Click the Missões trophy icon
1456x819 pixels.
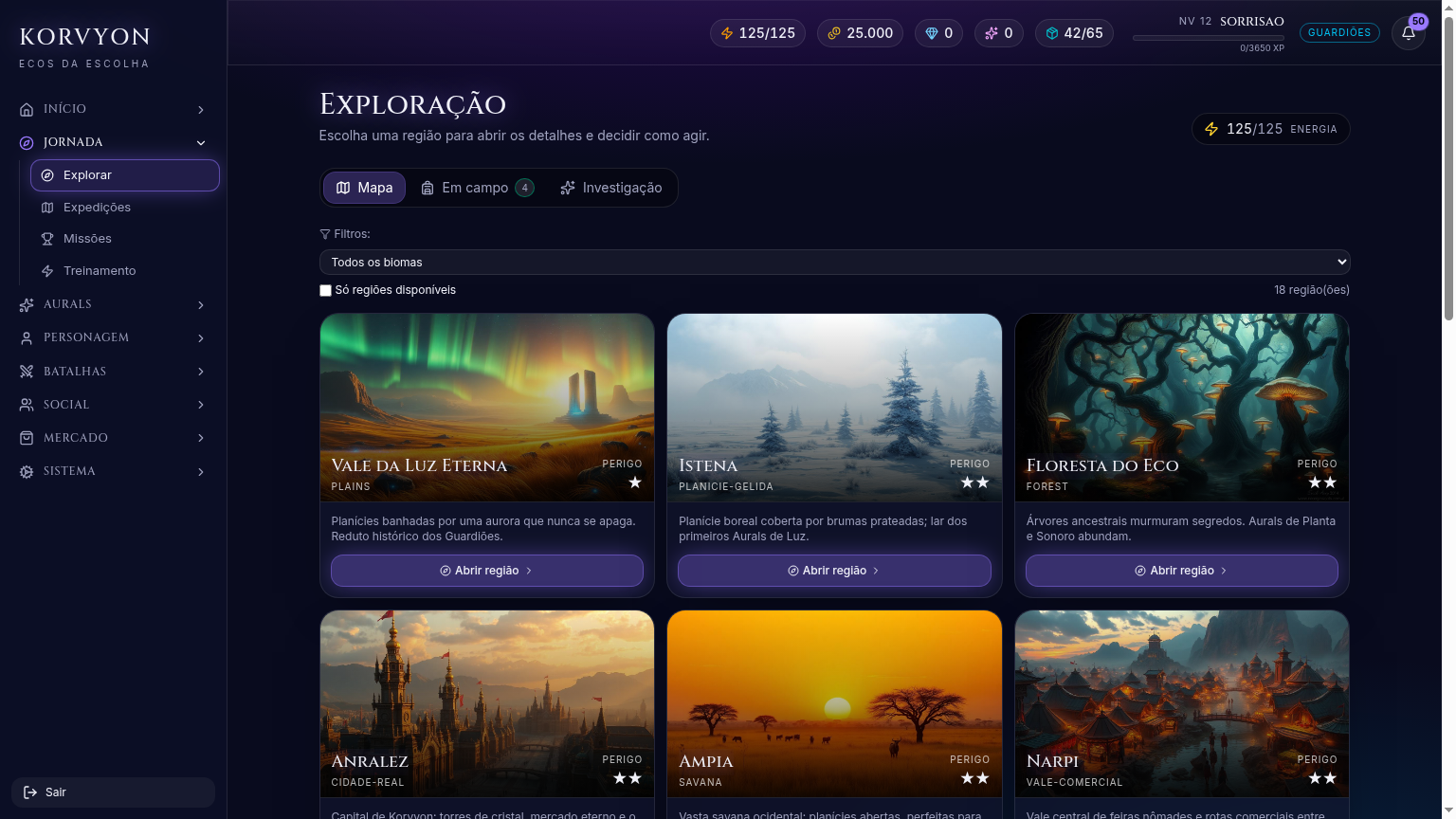[47, 239]
